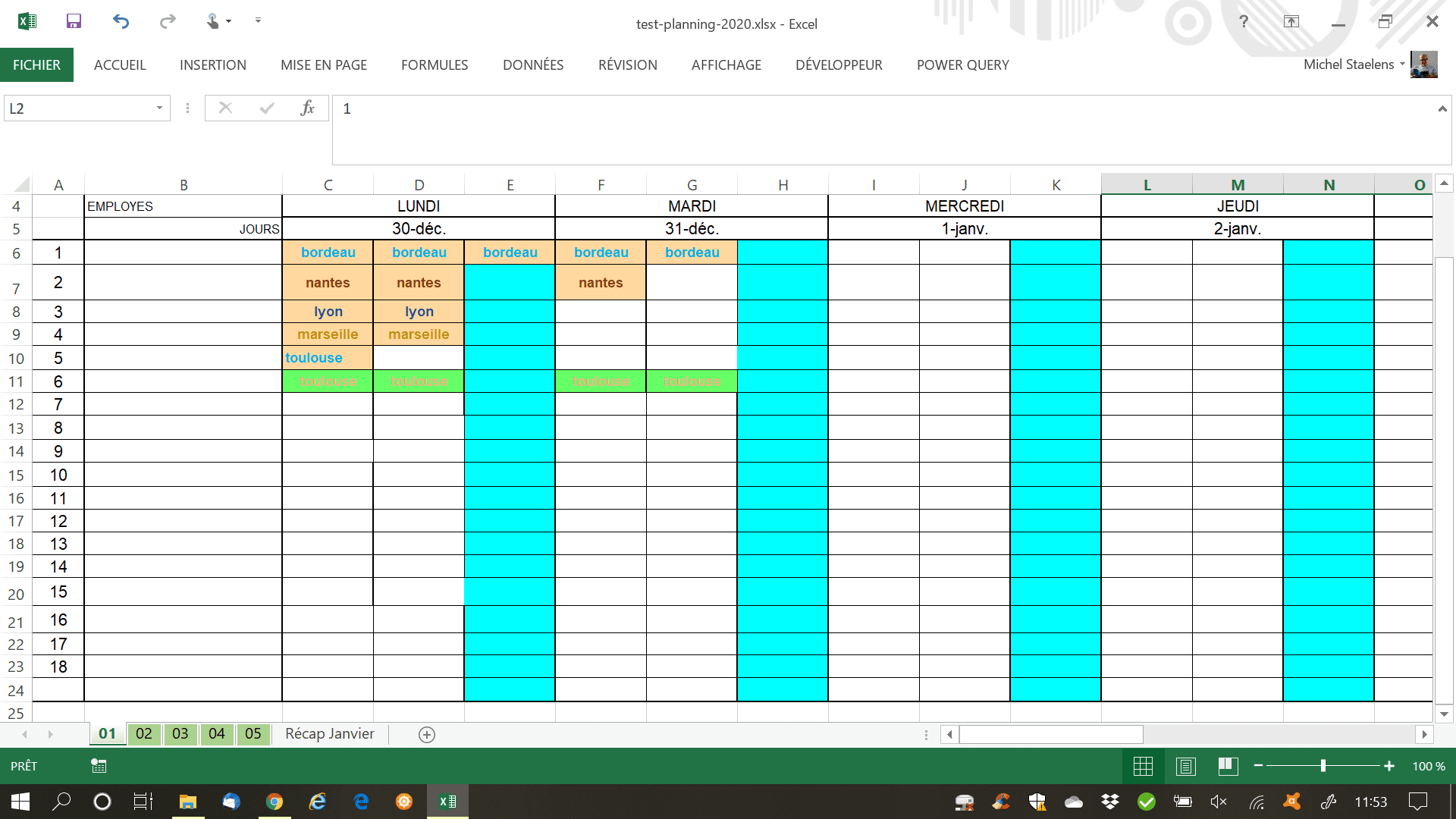Viewport: 1456px width, 819px height.
Task: Click the Undo arrow icon
Action: coord(121,21)
